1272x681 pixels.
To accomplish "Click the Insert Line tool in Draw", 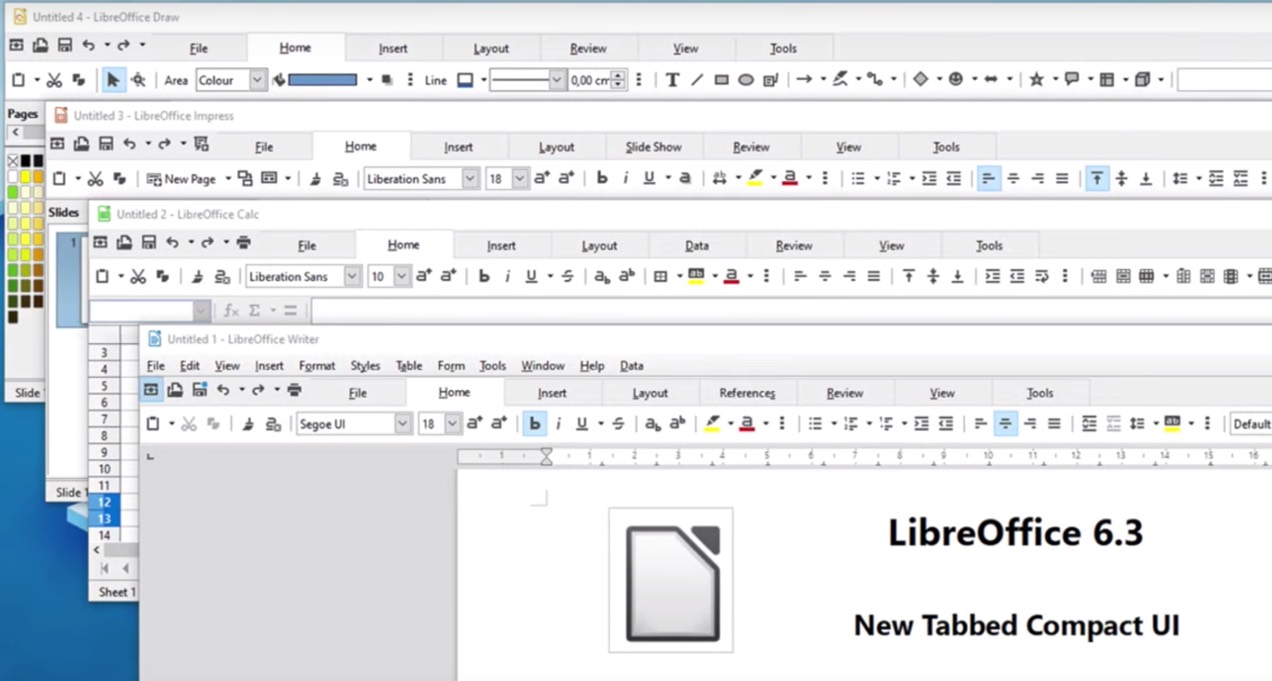I will pyautogui.click(x=697, y=79).
